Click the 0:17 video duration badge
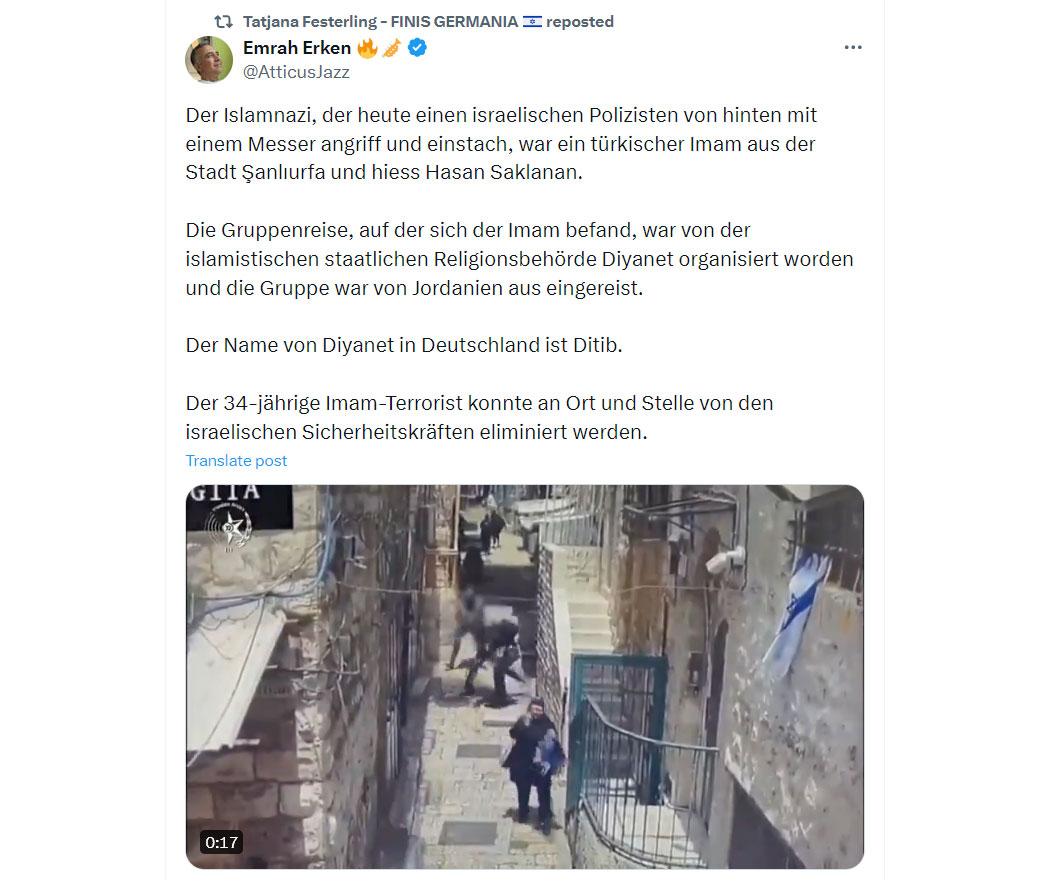 pos(222,842)
